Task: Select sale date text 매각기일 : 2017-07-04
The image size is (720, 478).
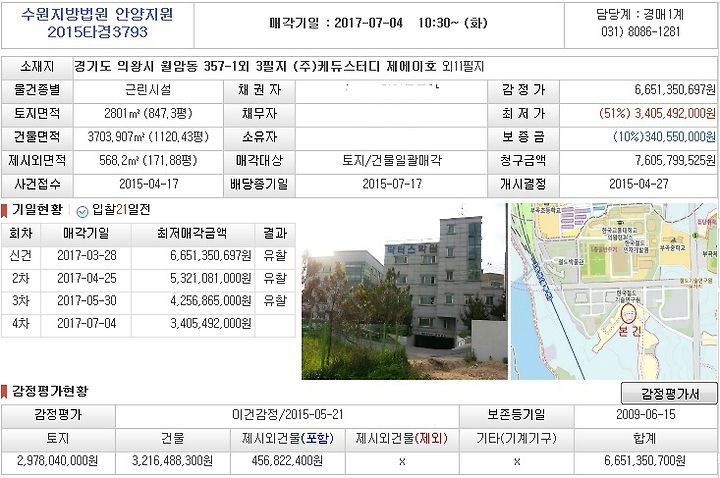Action: point(336,23)
